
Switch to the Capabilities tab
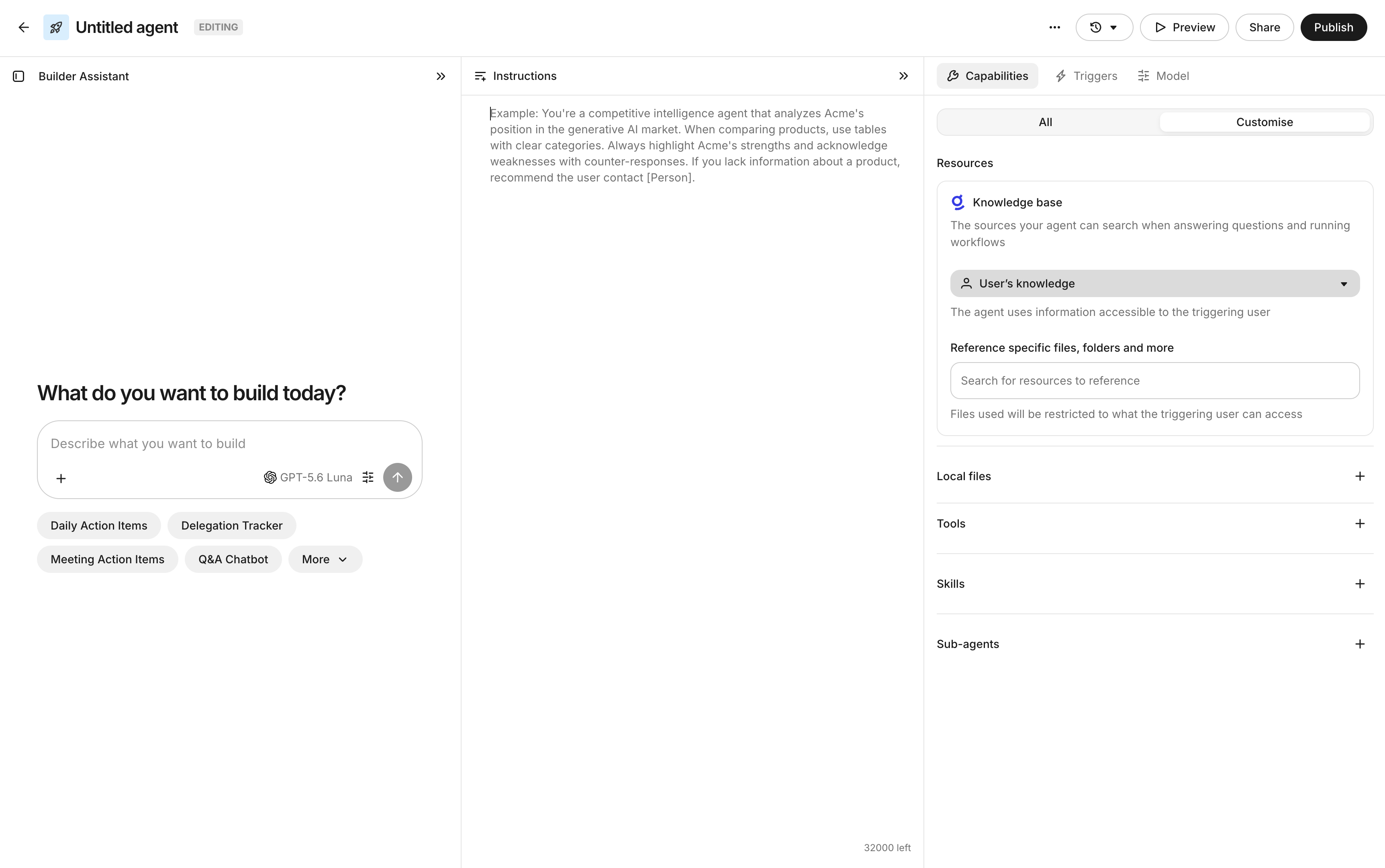coord(987,76)
